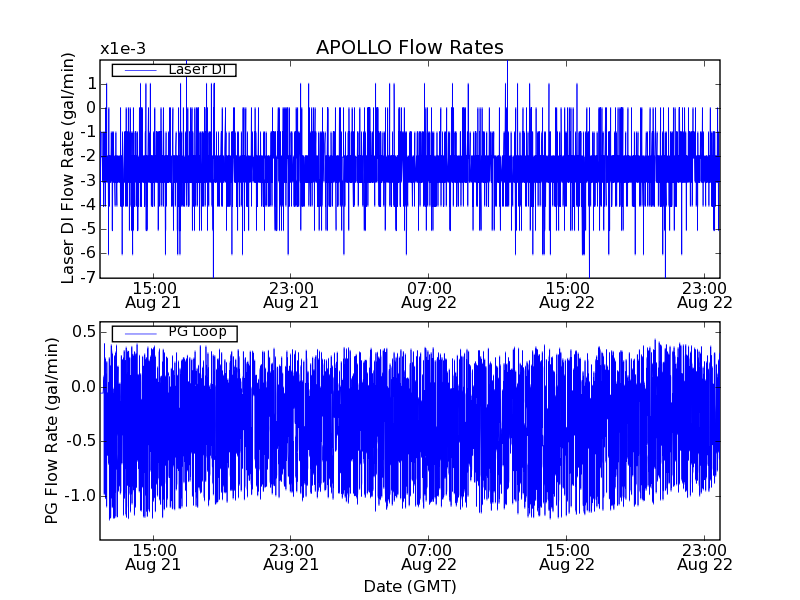This screenshot has height=600, width=800.
Task: Click the '-3' tick on Laser DI axis
Action: tap(88, 181)
